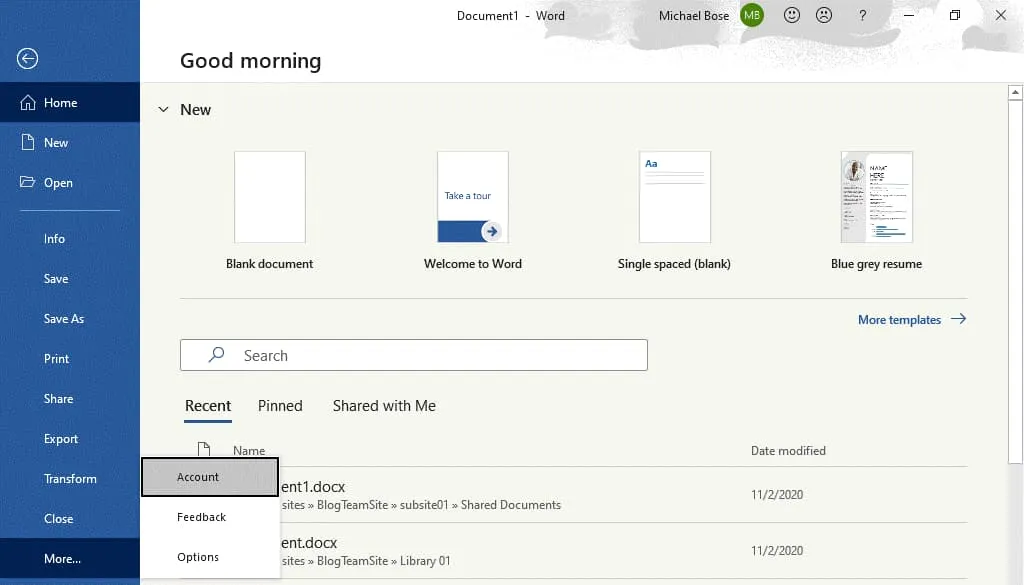Select Feedback from the popup menu
The width and height of the screenshot is (1024, 585).
pyautogui.click(x=201, y=517)
